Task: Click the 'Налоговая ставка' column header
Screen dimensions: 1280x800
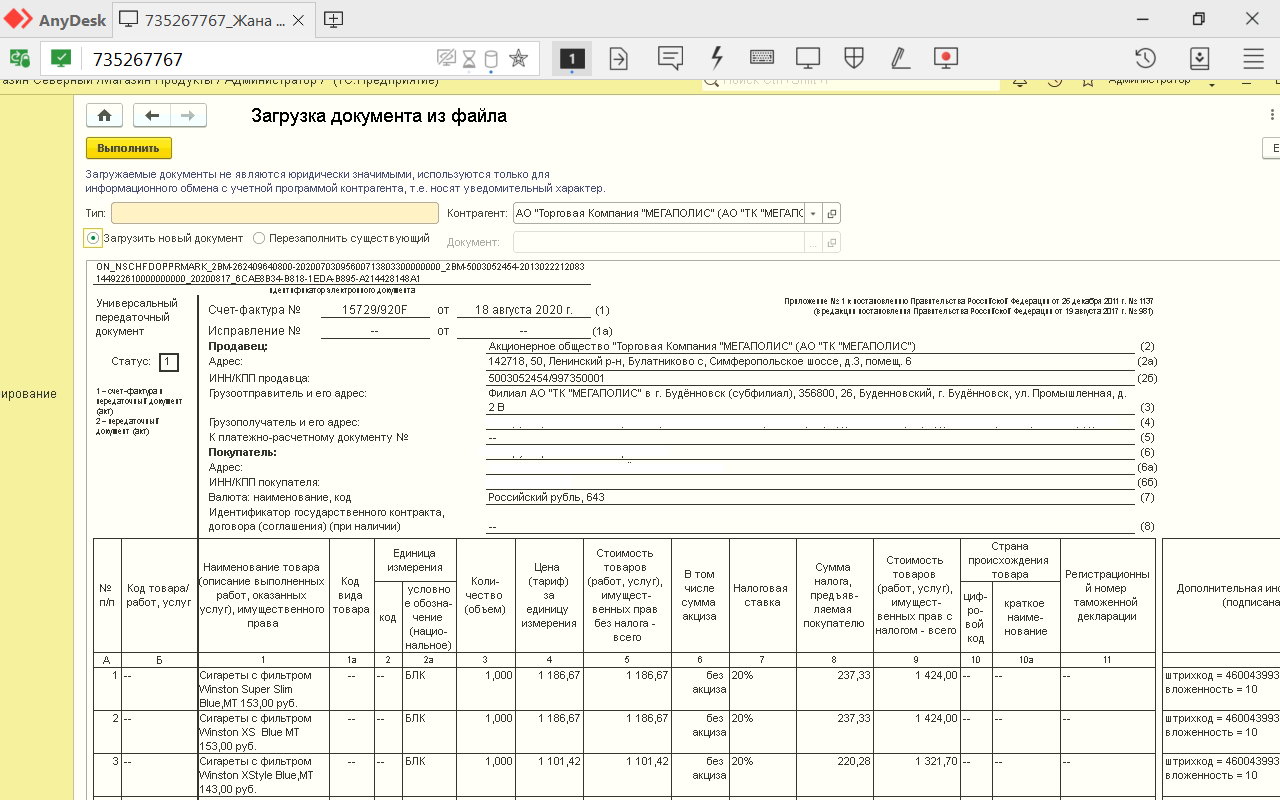Action: point(763,595)
